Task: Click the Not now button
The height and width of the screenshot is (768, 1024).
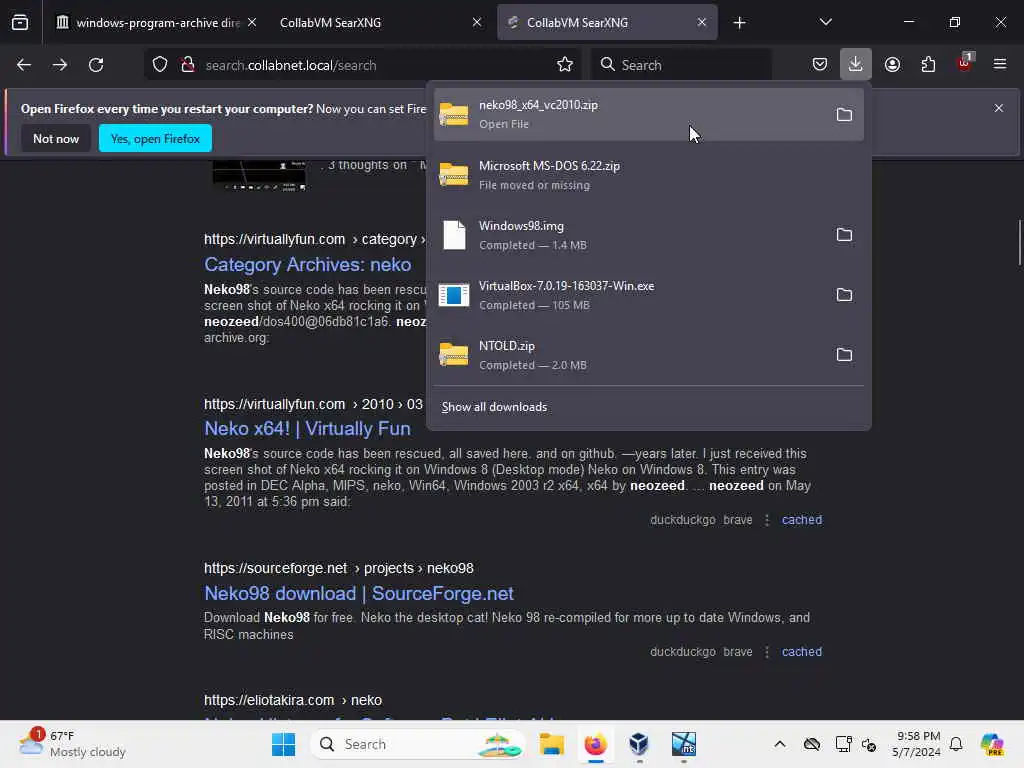Action: click(56, 138)
